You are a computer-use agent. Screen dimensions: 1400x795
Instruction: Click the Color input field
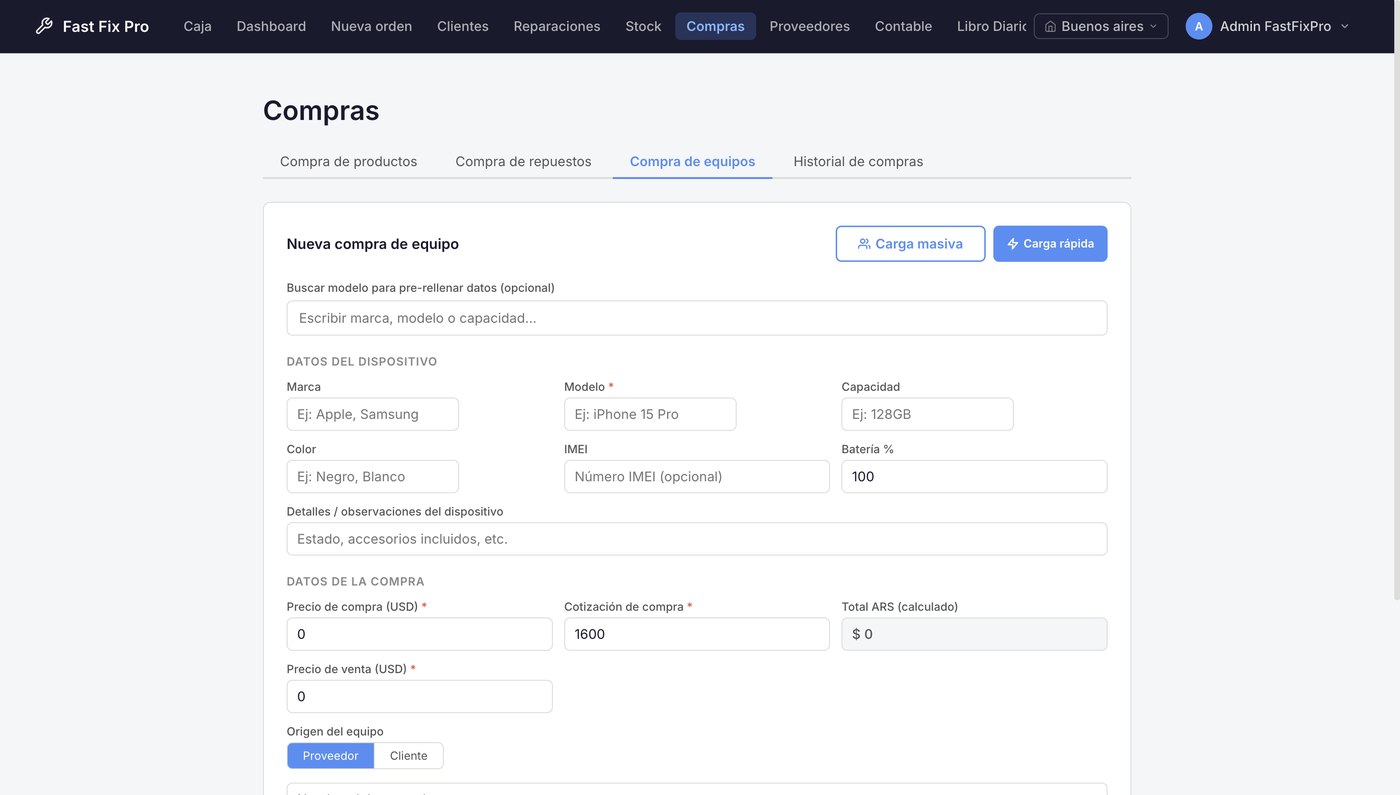click(x=373, y=476)
